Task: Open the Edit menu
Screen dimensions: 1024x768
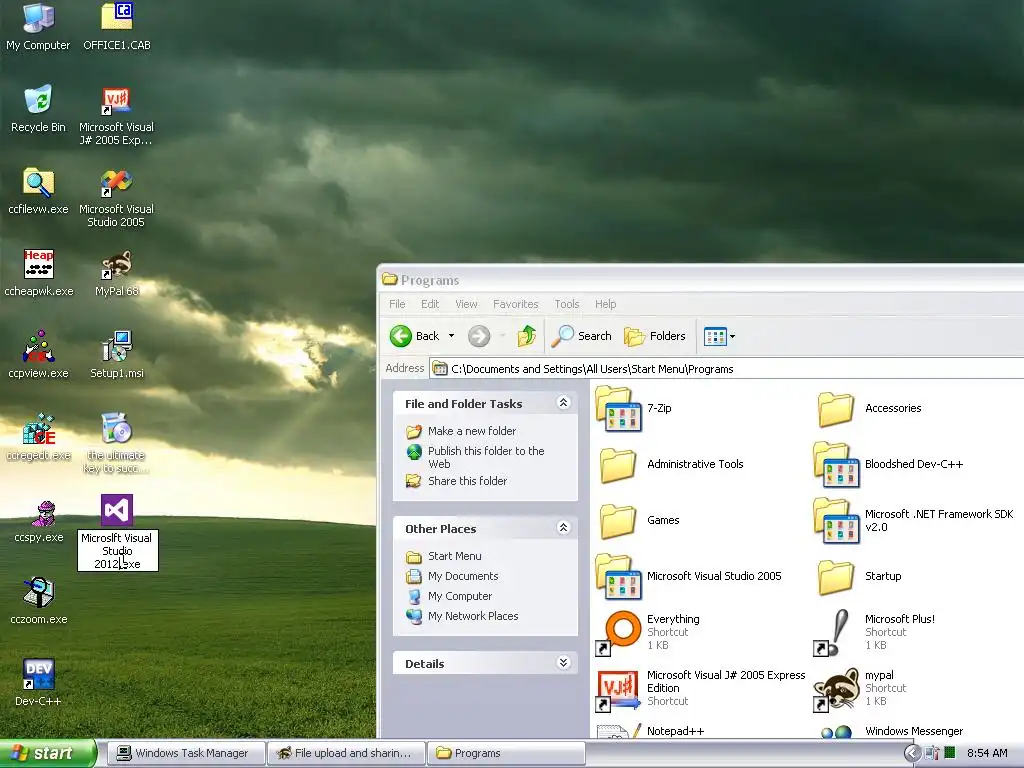Action: 430,304
